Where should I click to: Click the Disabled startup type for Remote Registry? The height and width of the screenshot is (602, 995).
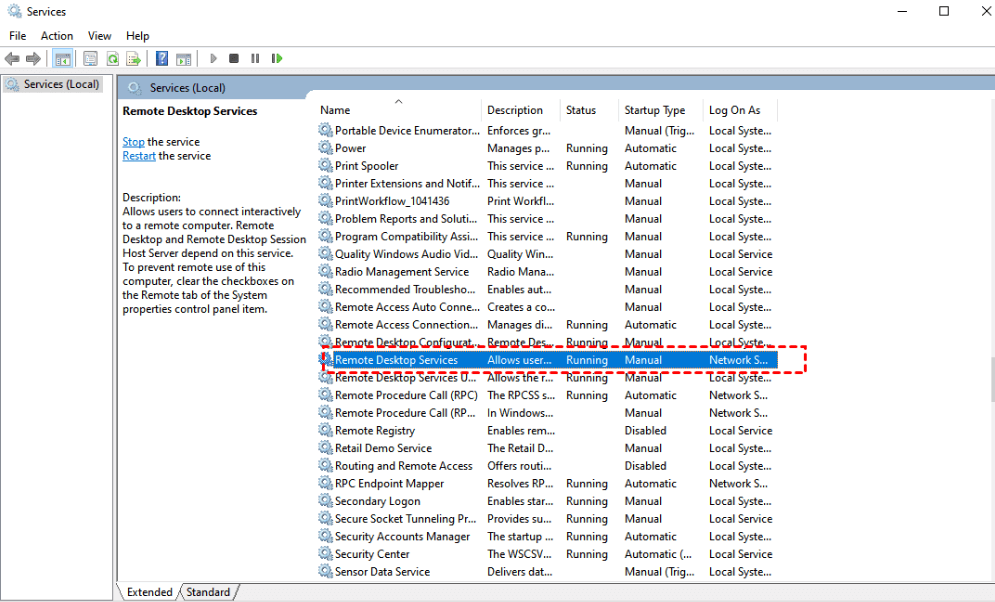point(645,430)
